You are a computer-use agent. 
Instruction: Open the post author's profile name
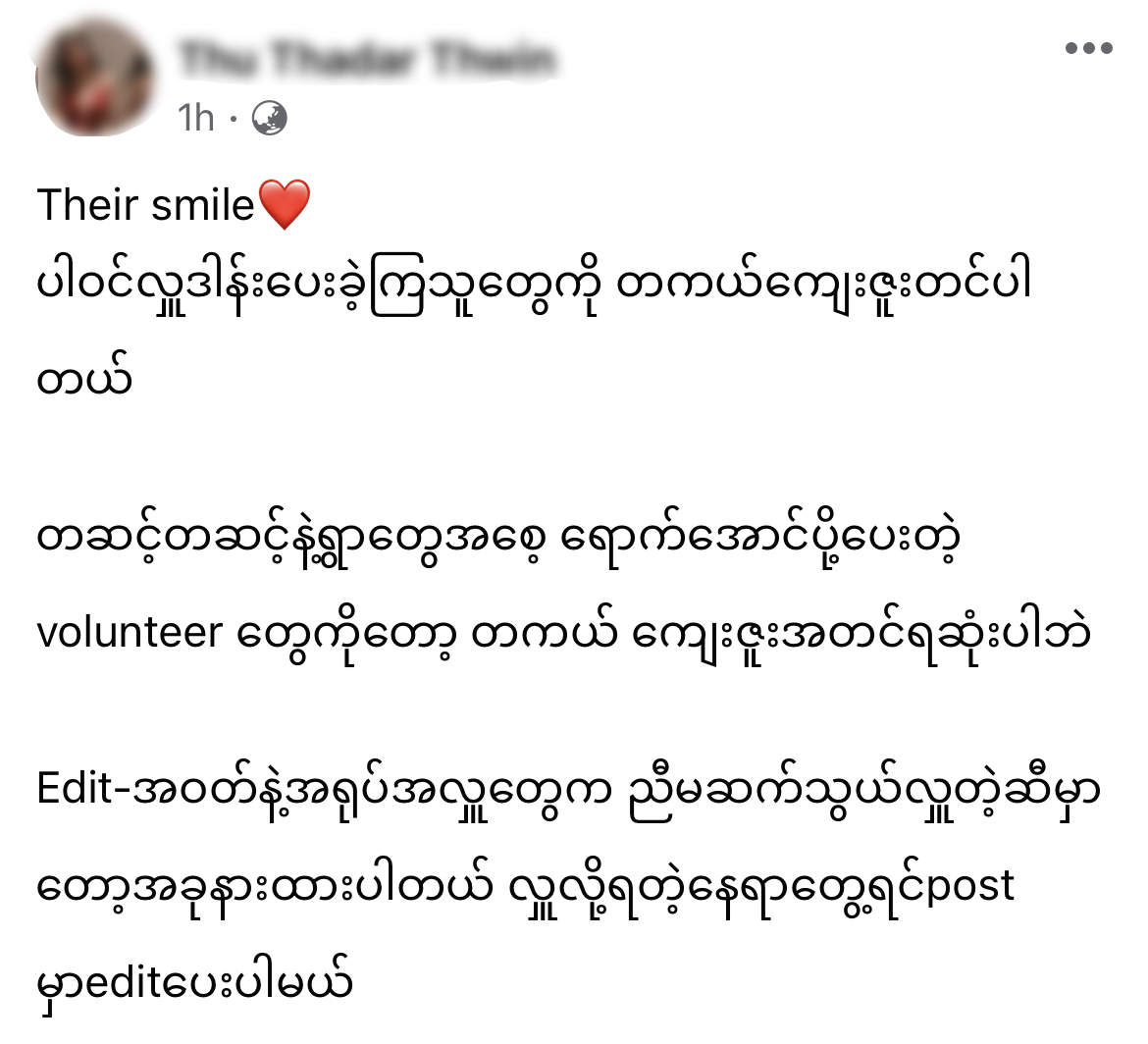368,59
